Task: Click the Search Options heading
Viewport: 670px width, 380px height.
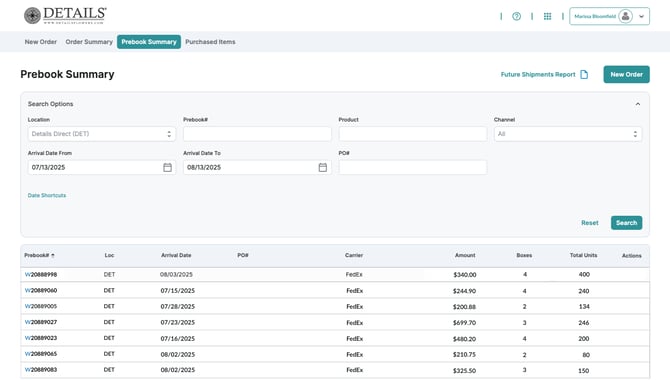Action: point(50,104)
